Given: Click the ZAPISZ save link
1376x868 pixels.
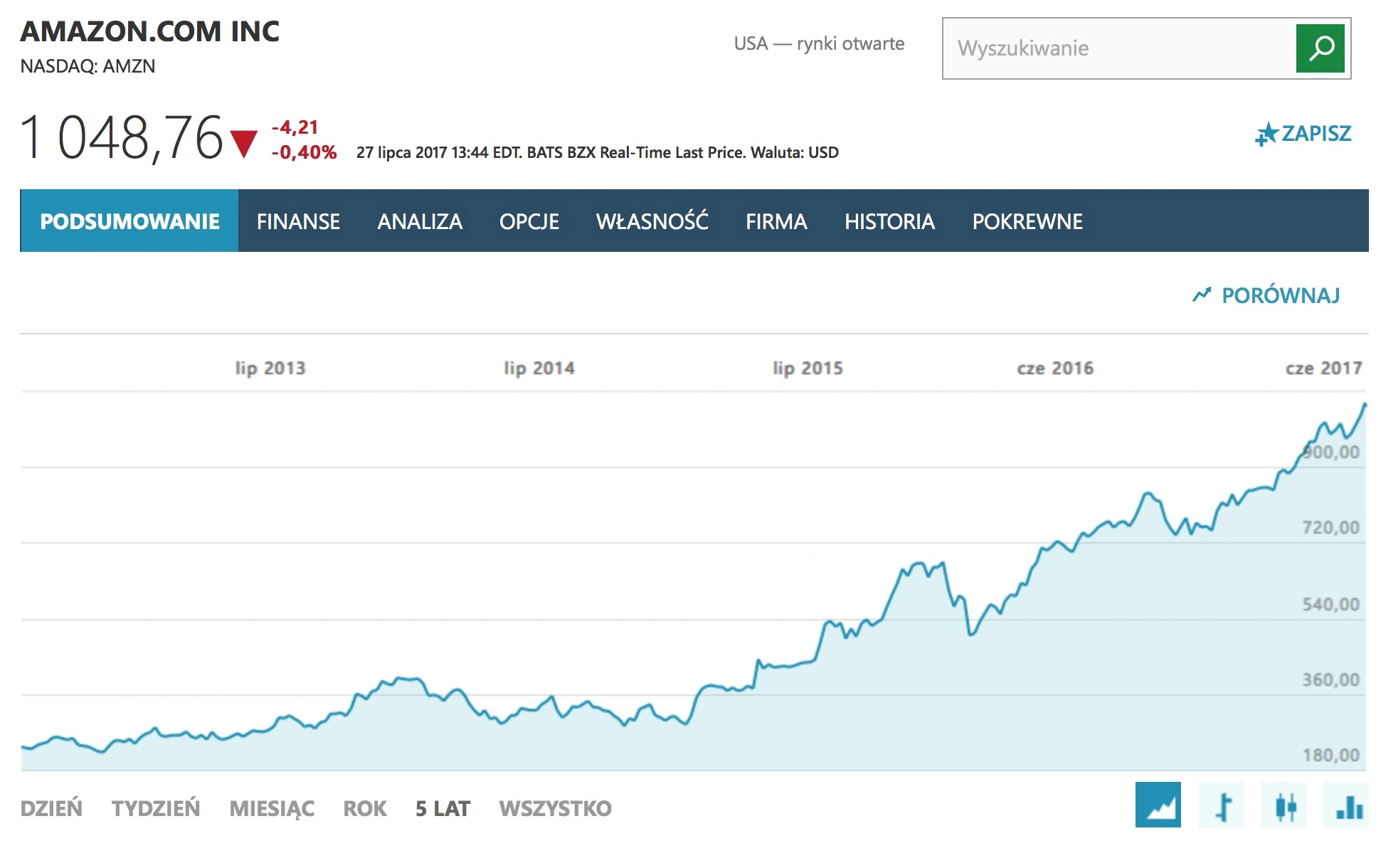Looking at the screenshot, I should click(1316, 134).
